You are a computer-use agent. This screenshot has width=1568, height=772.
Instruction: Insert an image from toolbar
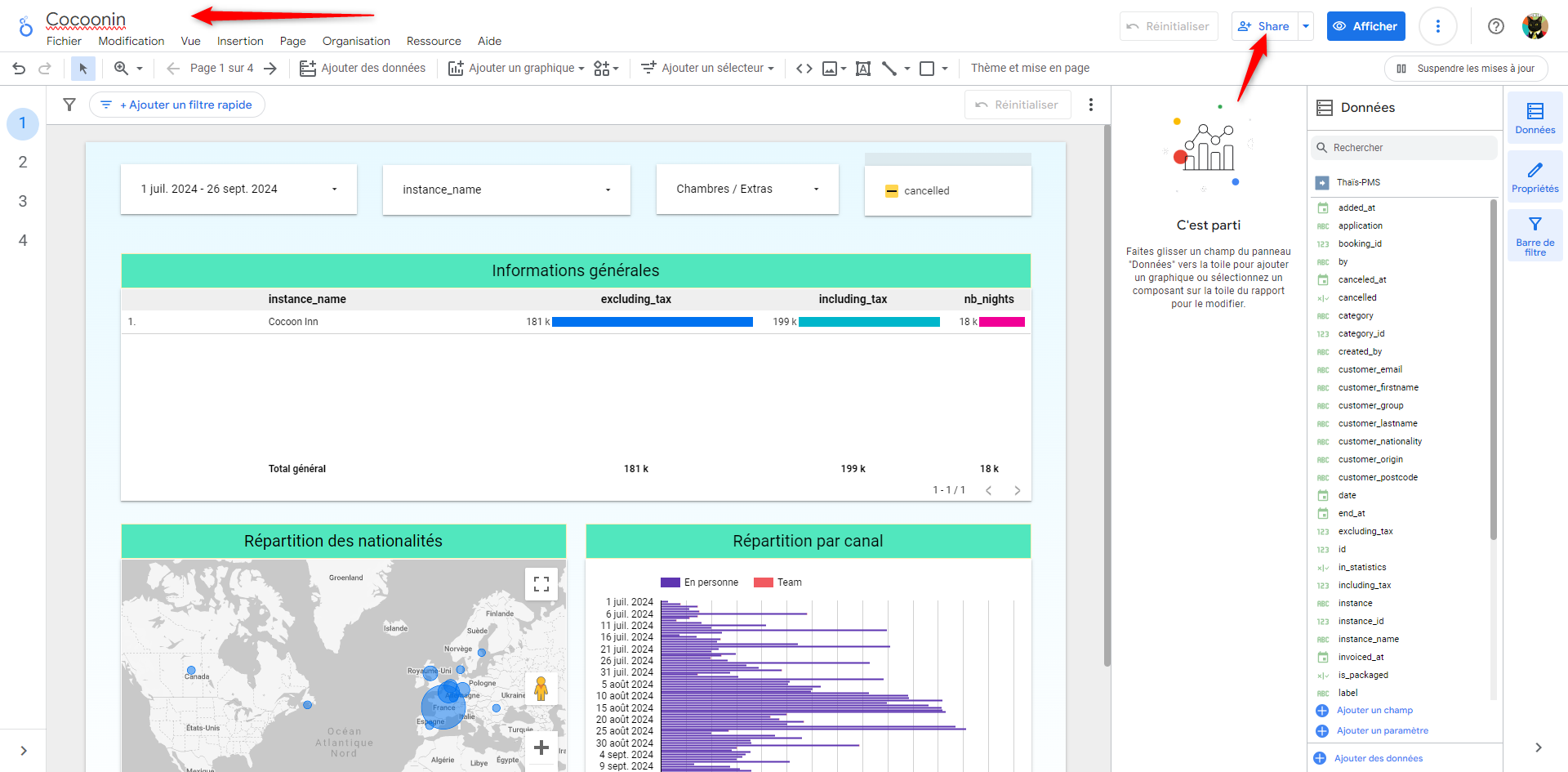point(829,69)
